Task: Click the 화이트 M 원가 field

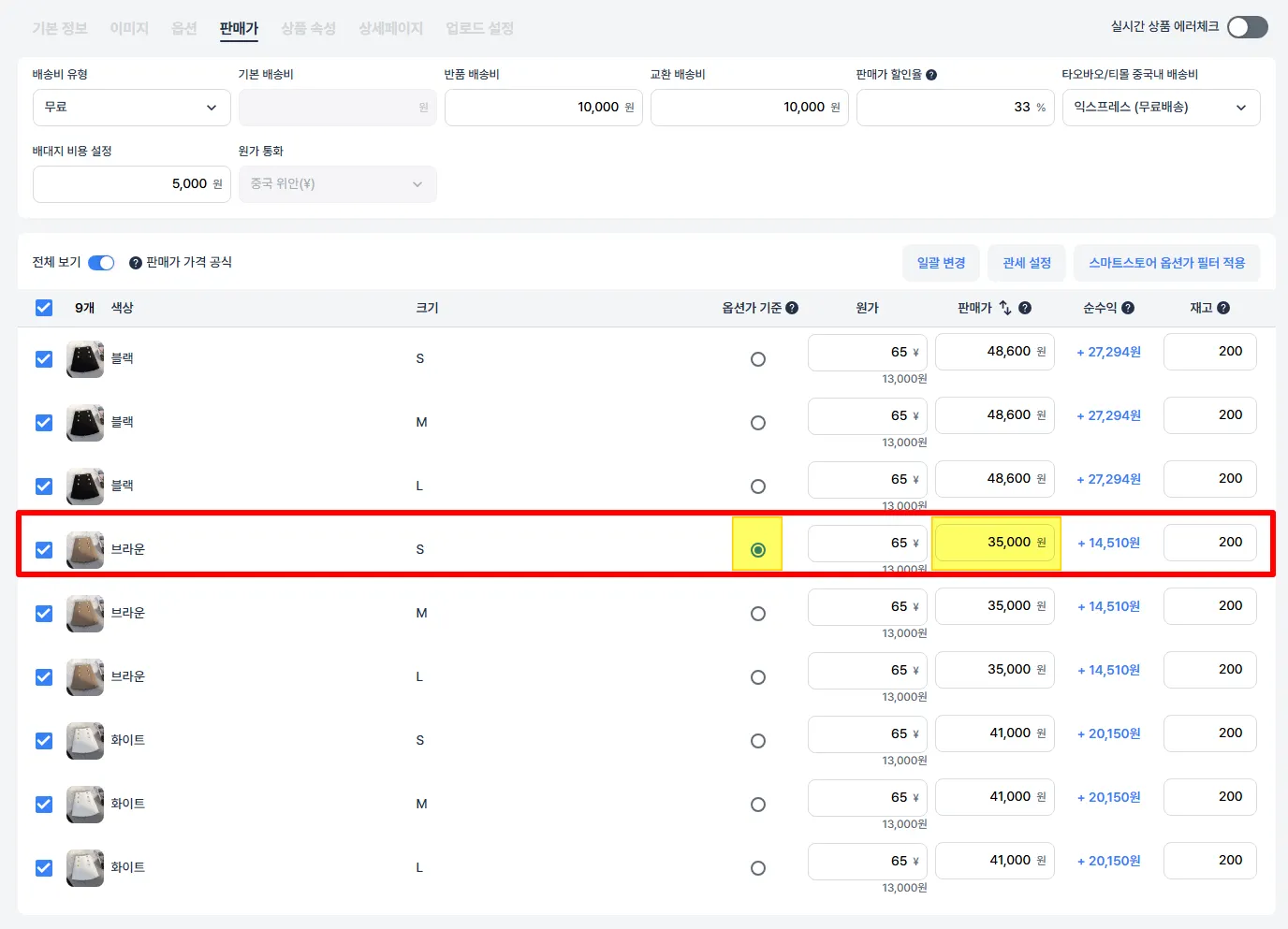Action: 868,797
